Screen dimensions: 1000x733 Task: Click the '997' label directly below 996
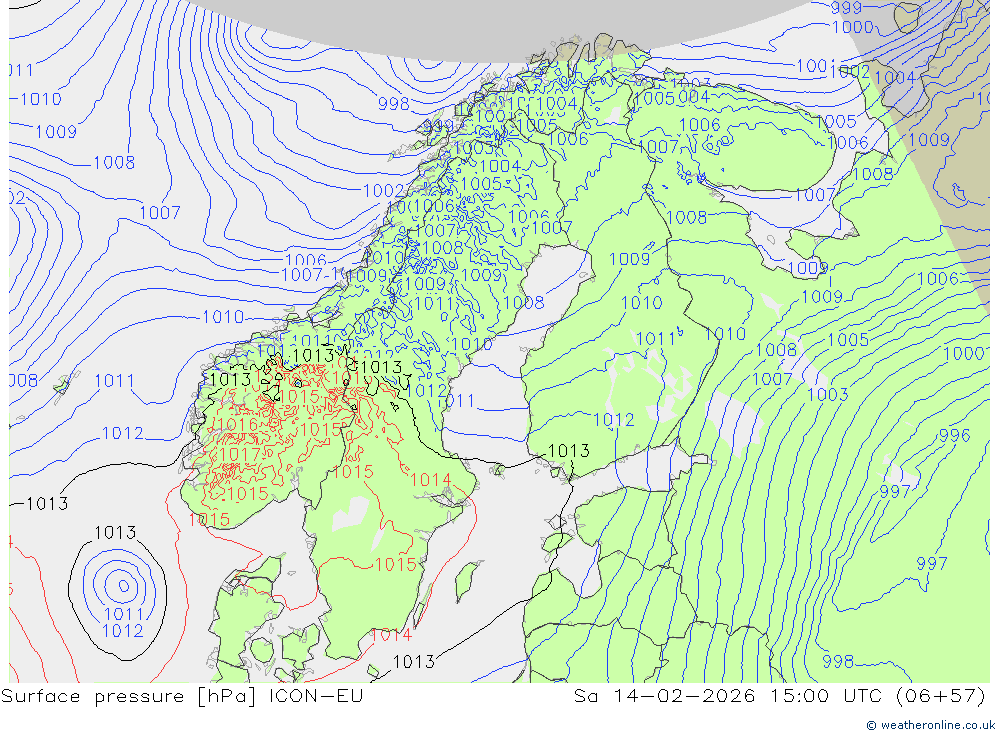click(x=895, y=491)
